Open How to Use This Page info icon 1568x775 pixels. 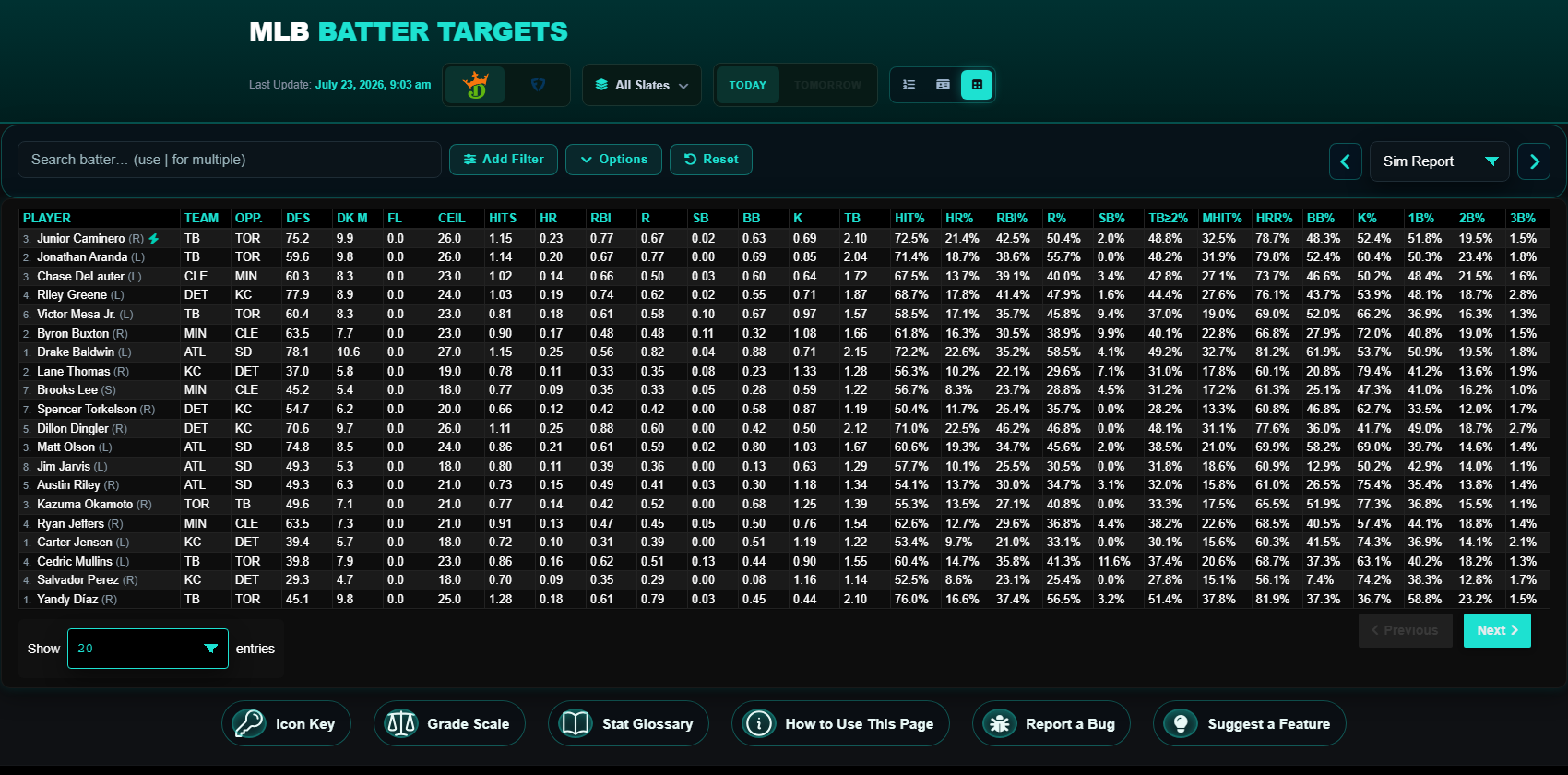point(759,724)
